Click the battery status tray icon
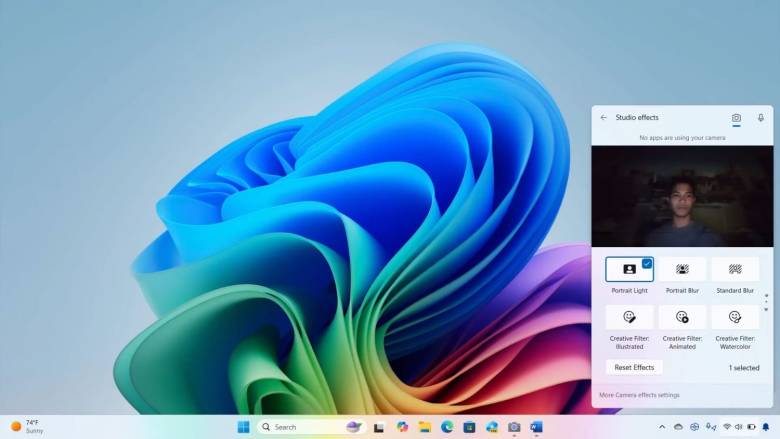This screenshot has height=439, width=780. point(752,427)
